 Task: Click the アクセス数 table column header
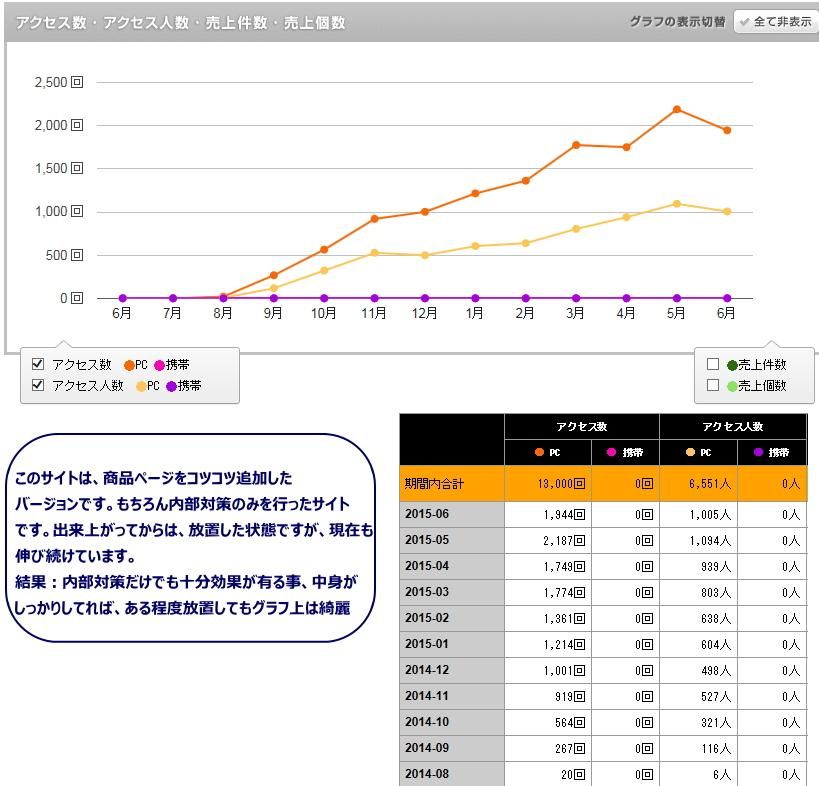pyautogui.click(x=581, y=427)
